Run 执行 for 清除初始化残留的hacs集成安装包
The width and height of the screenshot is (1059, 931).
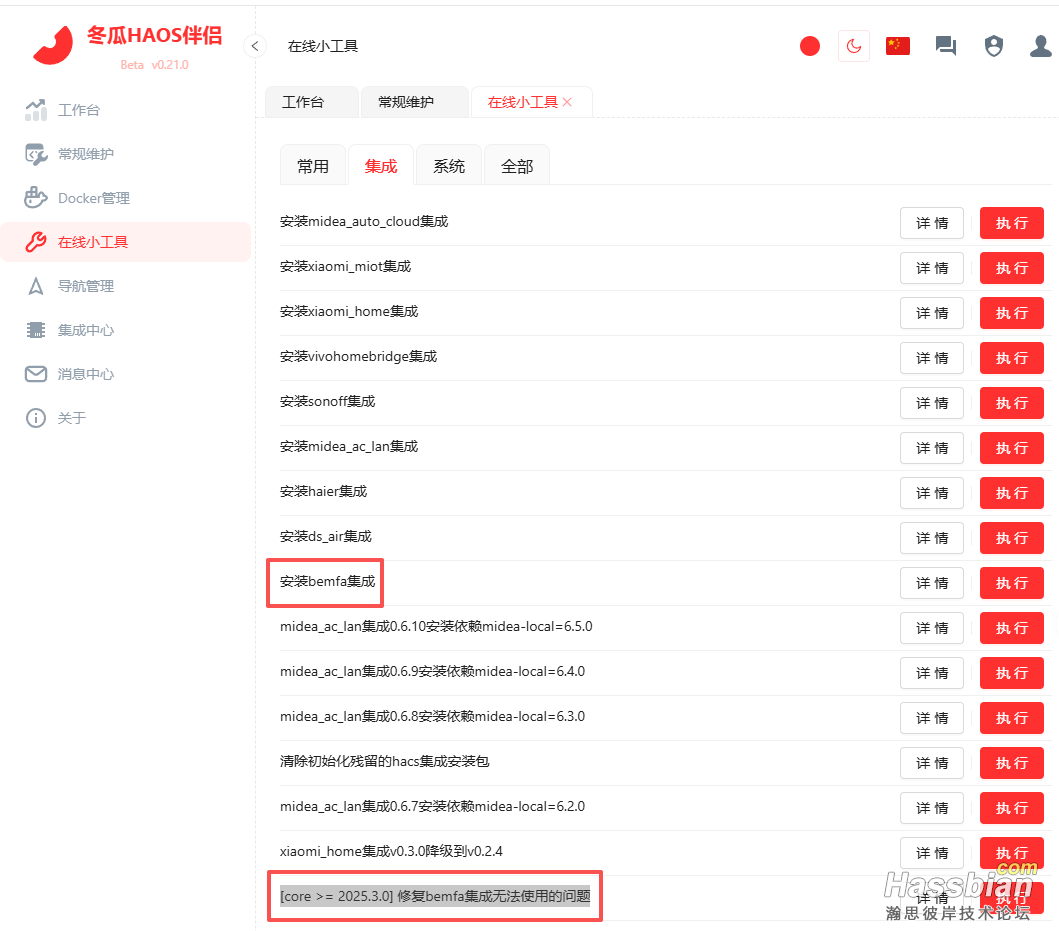pyautogui.click(x=1012, y=763)
